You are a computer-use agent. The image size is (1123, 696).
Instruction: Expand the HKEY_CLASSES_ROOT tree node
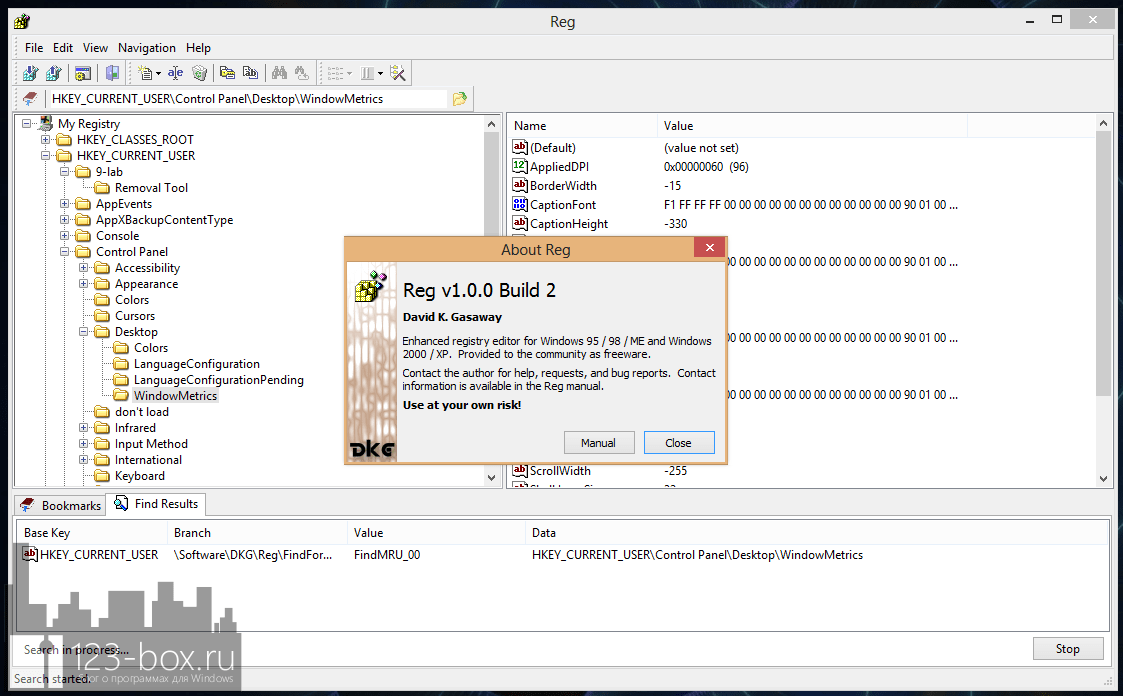click(x=46, y=140)
